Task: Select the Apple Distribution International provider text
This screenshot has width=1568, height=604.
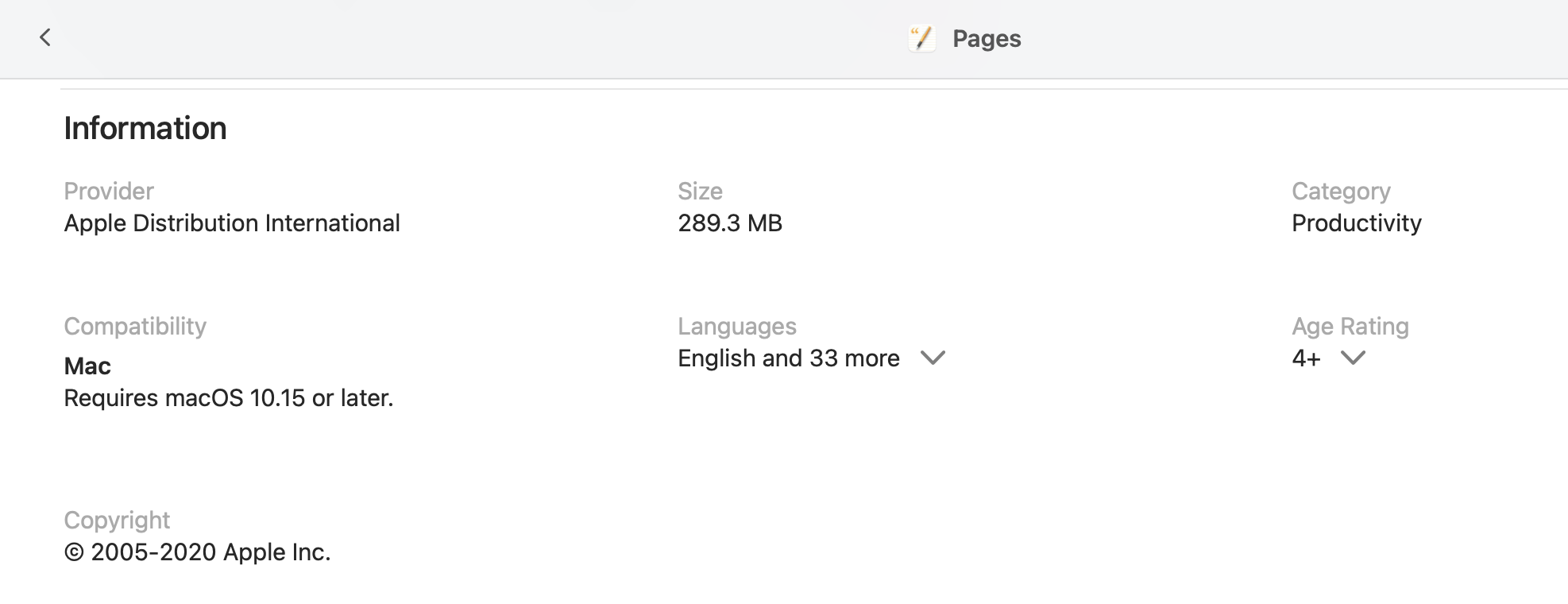Action: [232, 223]
